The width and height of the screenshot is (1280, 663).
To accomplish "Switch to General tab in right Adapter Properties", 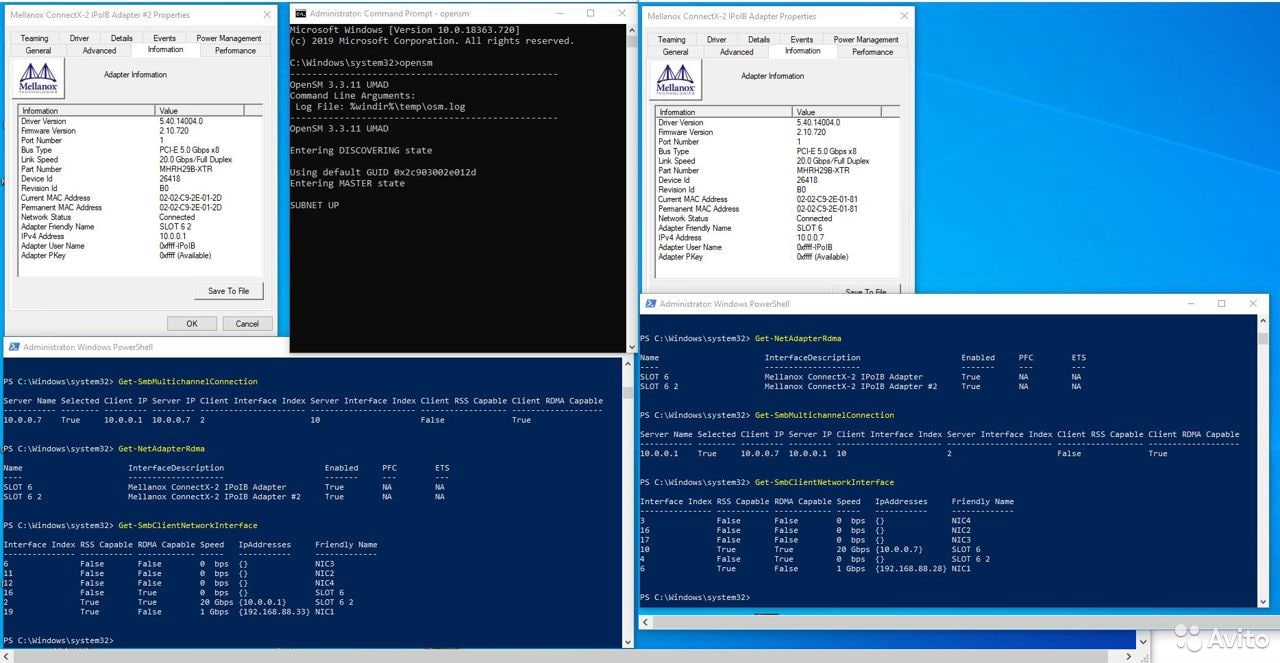I will (x=676, y=52).
